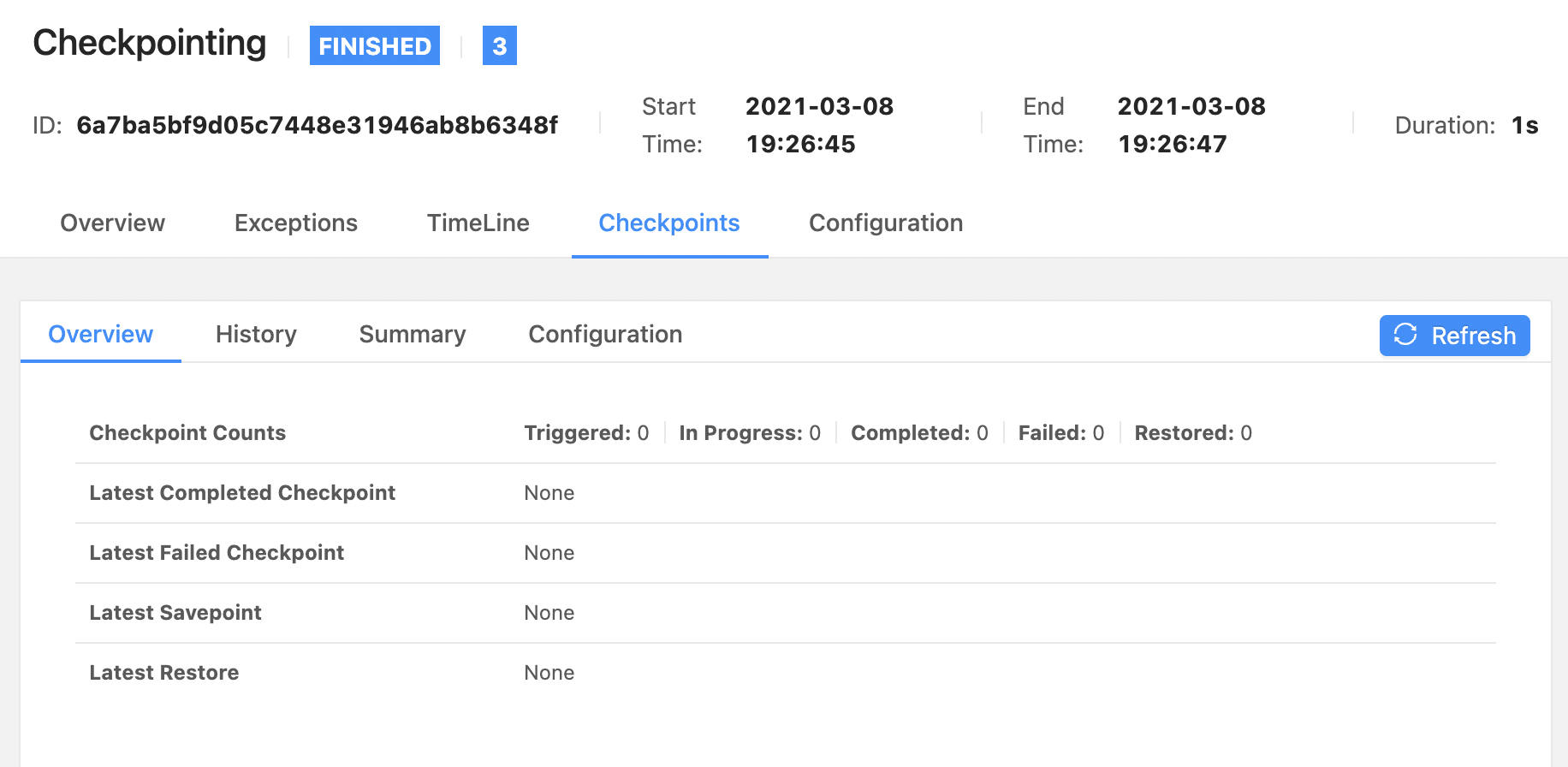This screenshot has width=1568, height=767.
Task: Select the checkpoint Overview sub-tab
Action: (x=100, y=335)
